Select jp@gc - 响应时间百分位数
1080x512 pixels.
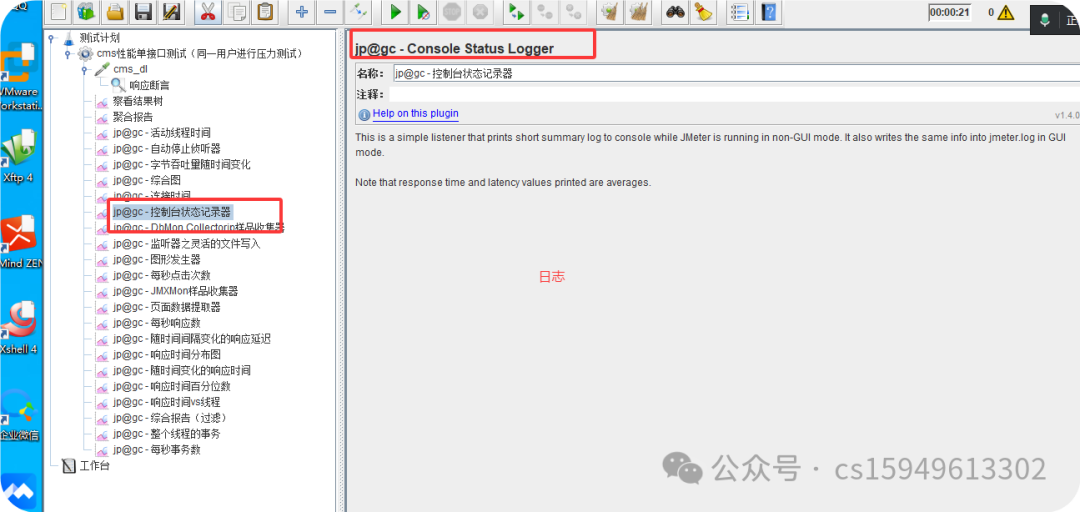tap(172, 387)
